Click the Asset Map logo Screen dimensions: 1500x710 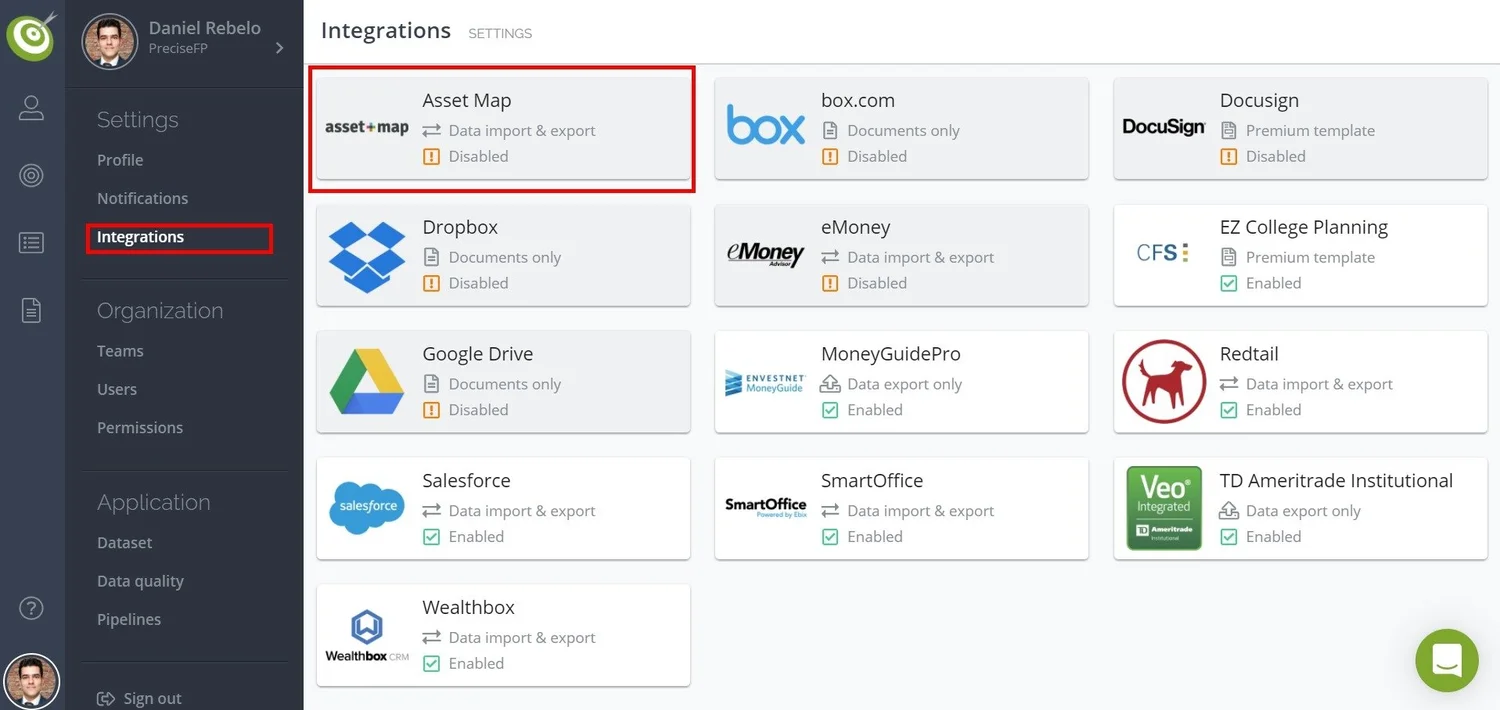(x=367, y=128)
